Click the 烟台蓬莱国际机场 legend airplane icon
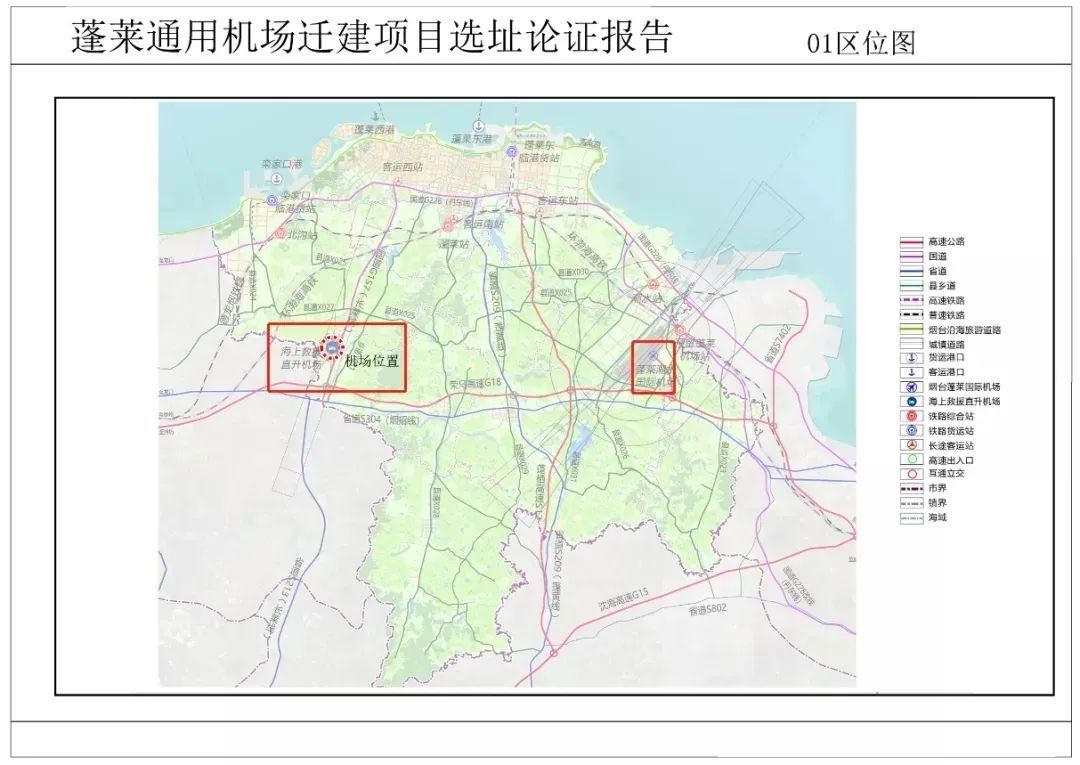 pos(911,387)
